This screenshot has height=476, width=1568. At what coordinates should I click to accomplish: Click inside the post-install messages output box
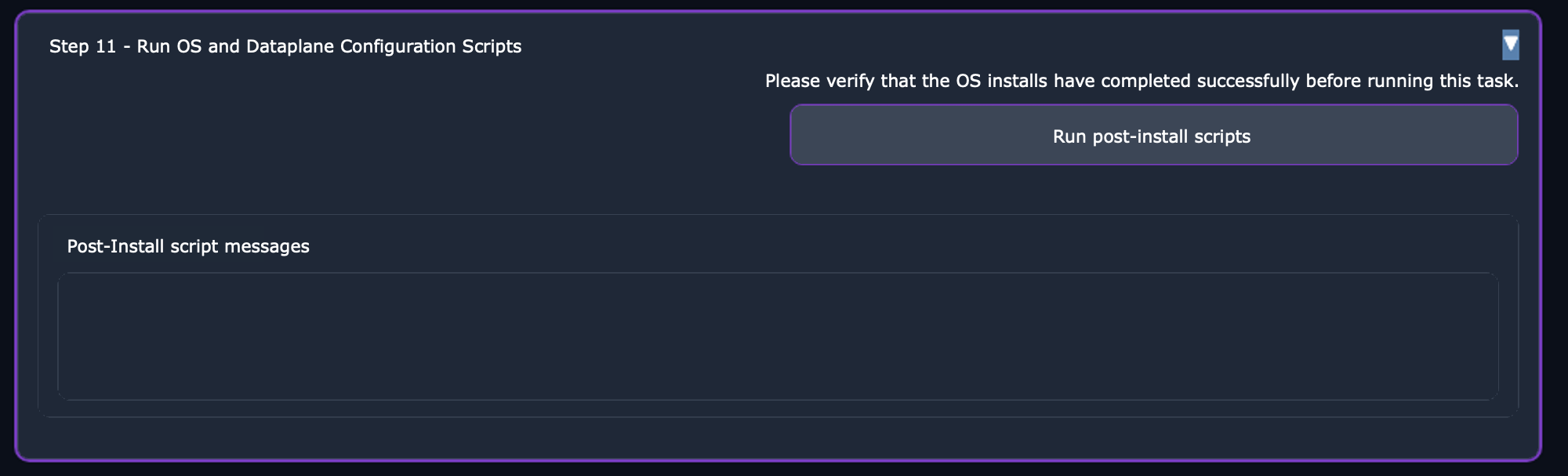tap(778, 336)
